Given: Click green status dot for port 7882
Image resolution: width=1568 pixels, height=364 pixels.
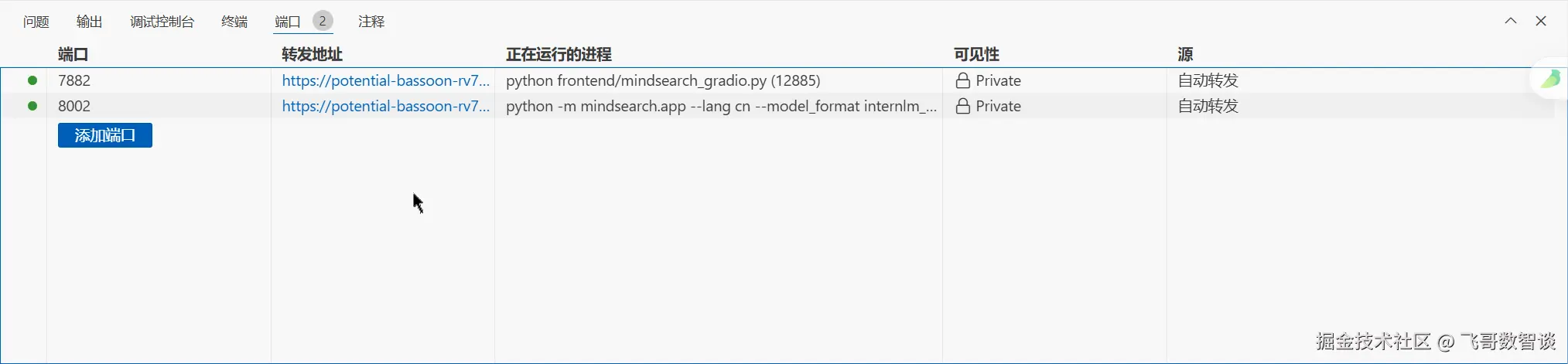Looking at the screenshot, I should point(32,80).
